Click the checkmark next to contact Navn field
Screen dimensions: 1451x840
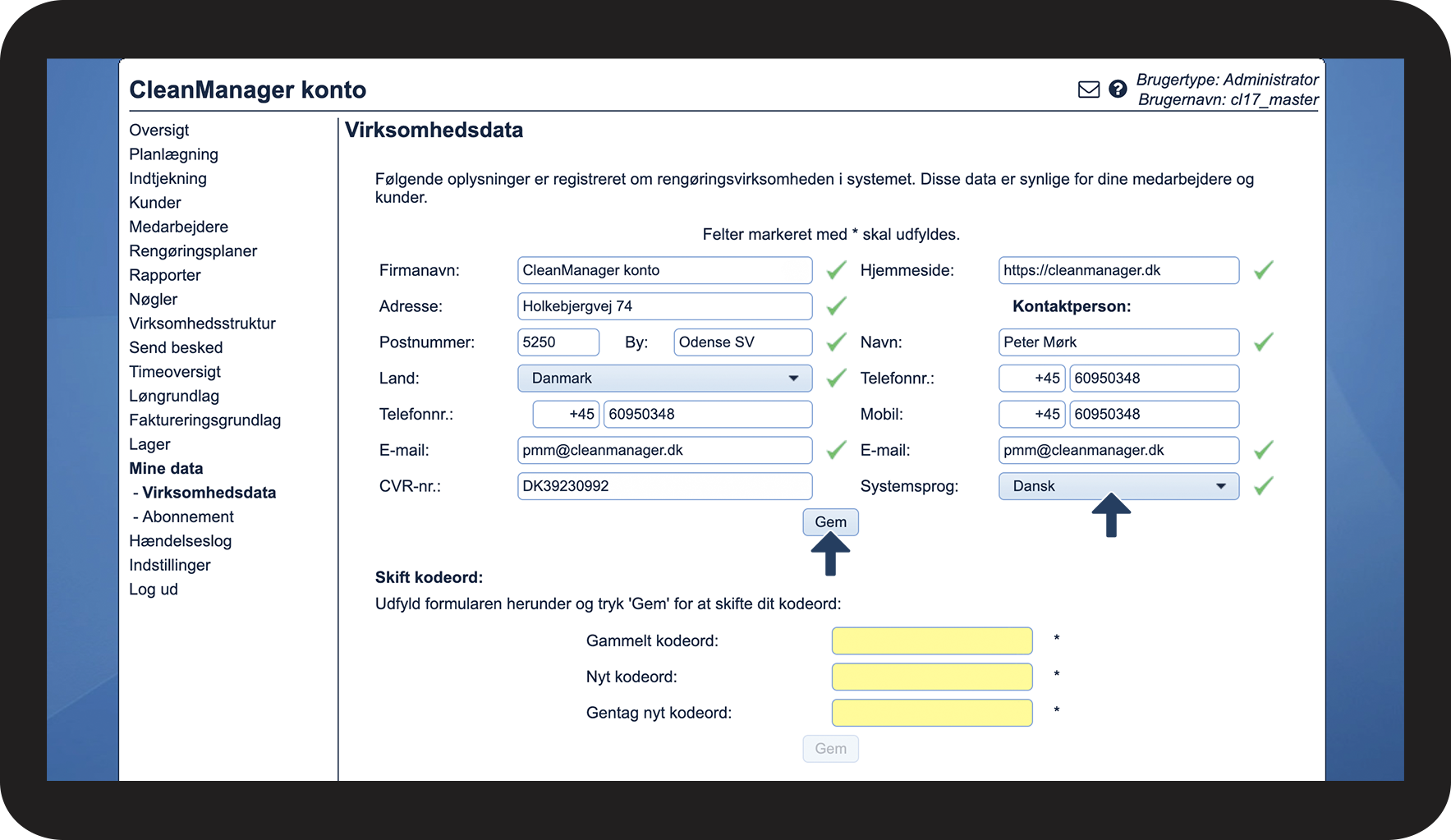click(x=1263, y=342)
